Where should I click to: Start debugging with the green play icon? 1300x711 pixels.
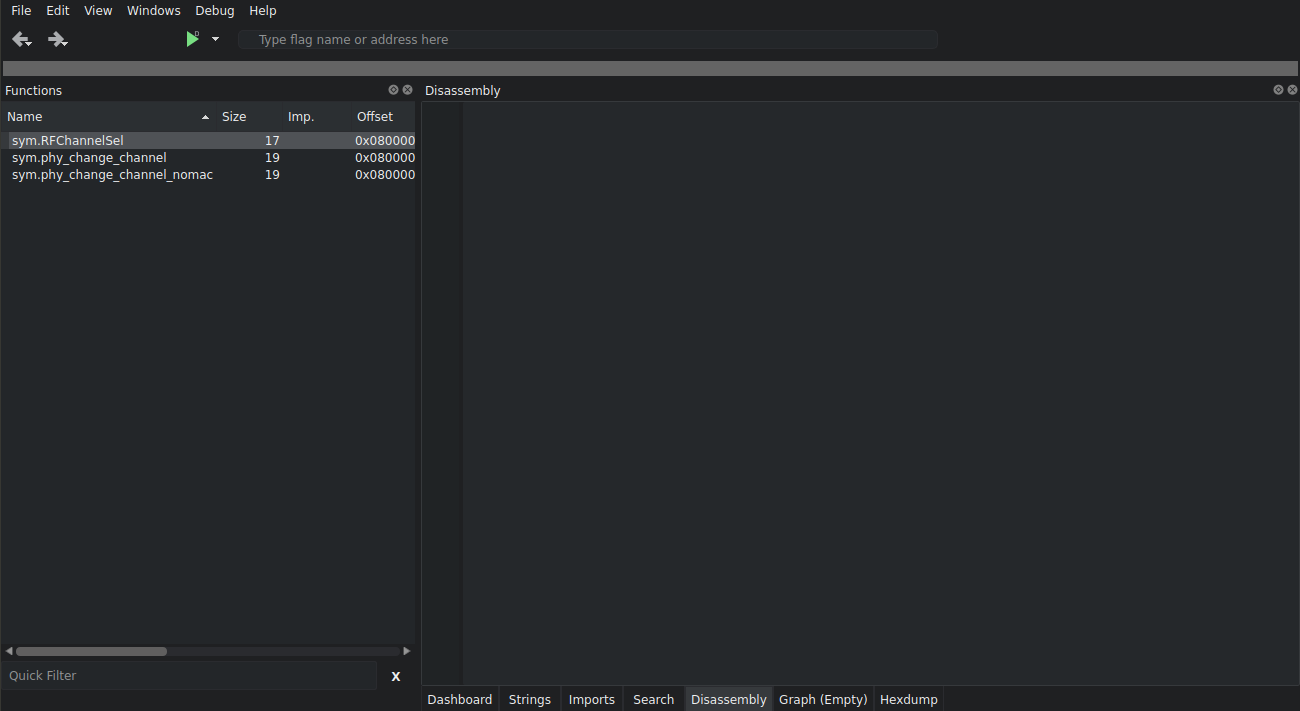point(192,38)
